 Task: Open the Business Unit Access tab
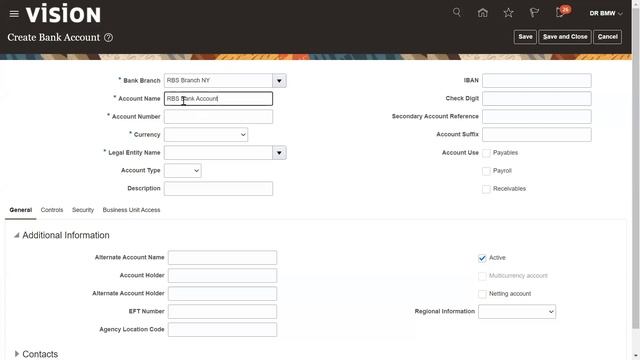[131, 210]
